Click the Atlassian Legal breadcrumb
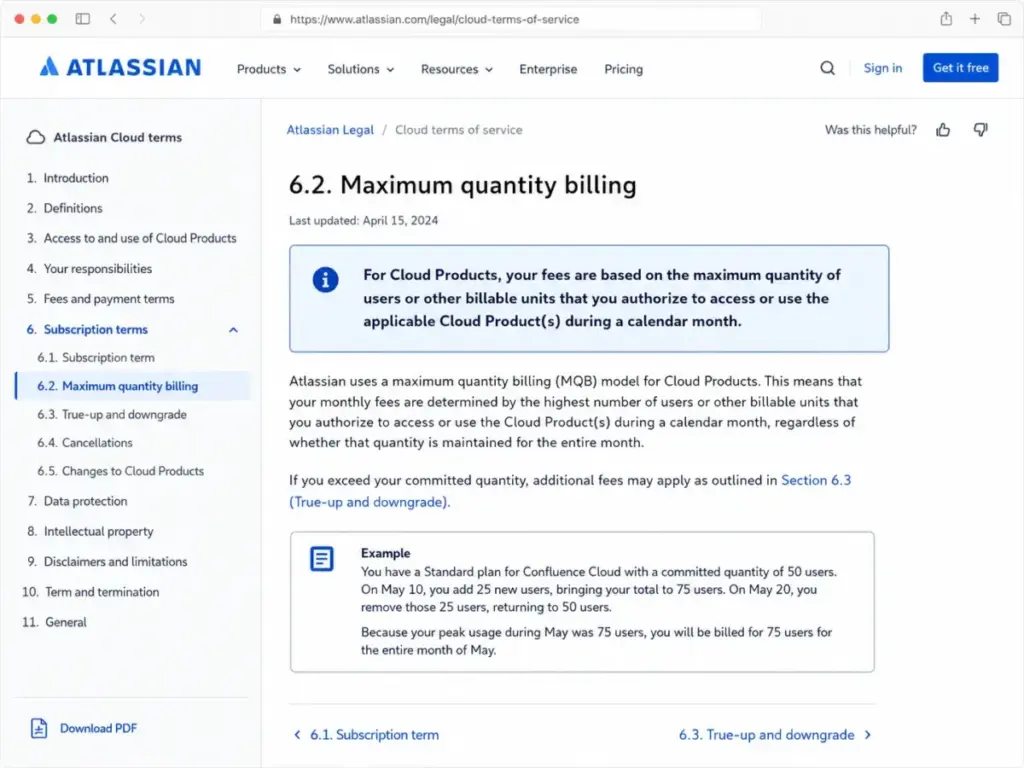This screenshot has height=768, width=1024. pyautogui.click(x=330, y=130)
